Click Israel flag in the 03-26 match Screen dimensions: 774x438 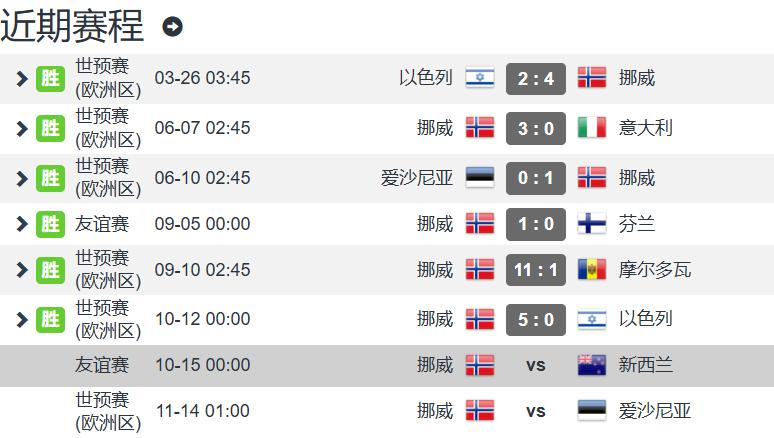[480, 78]
